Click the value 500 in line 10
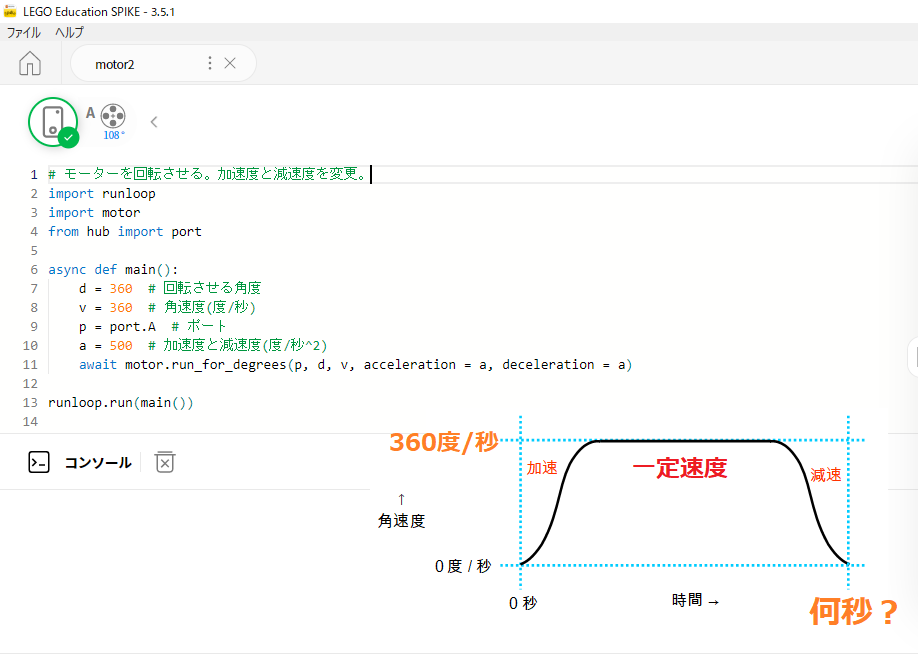The height and width of the screenshot is (660, 918). (x=121, y=346)
